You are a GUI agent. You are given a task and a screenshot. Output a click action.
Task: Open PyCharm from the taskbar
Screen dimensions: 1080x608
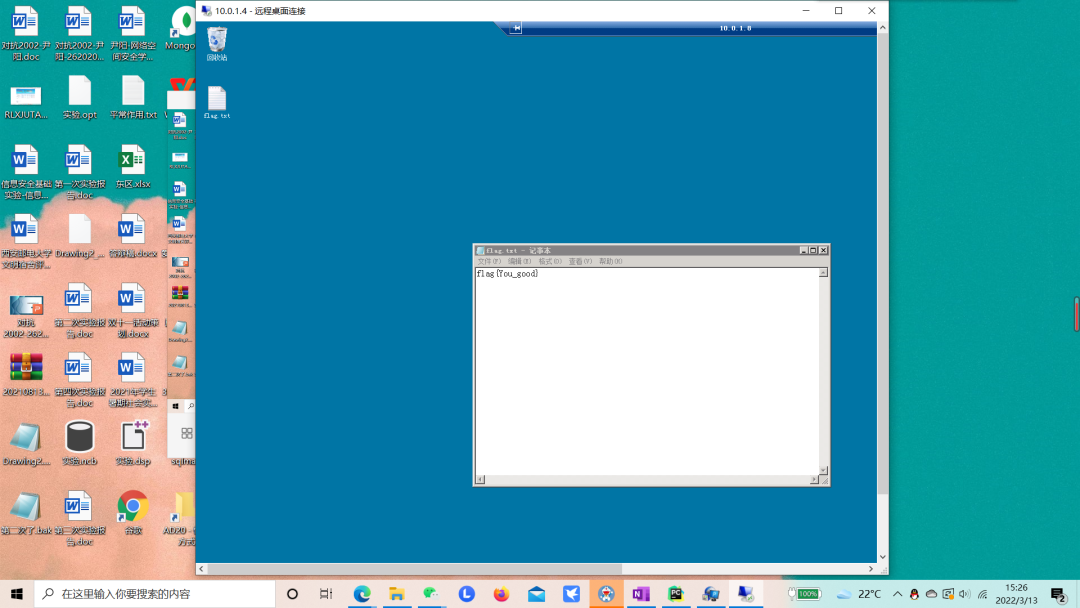676,594
